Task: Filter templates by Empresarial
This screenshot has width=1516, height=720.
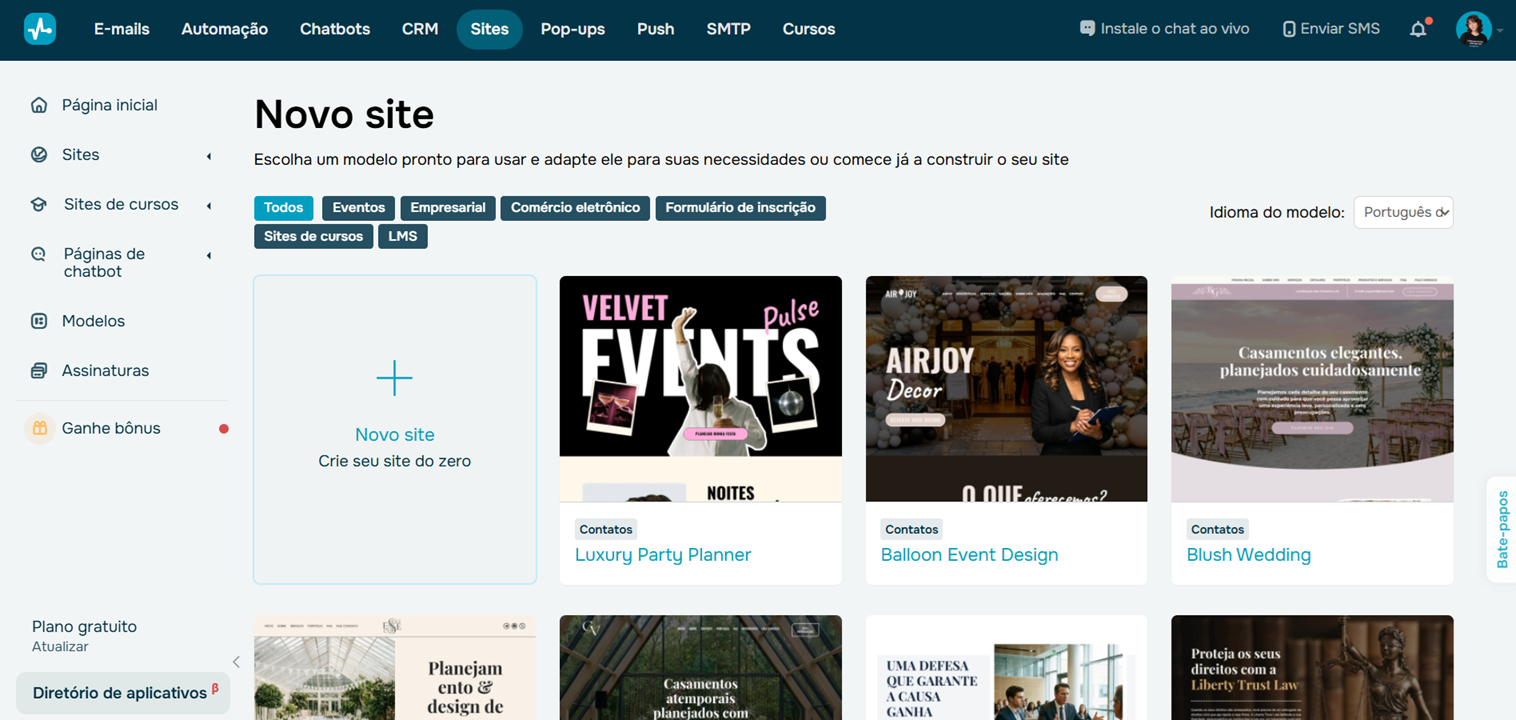Action: [448, 208]
